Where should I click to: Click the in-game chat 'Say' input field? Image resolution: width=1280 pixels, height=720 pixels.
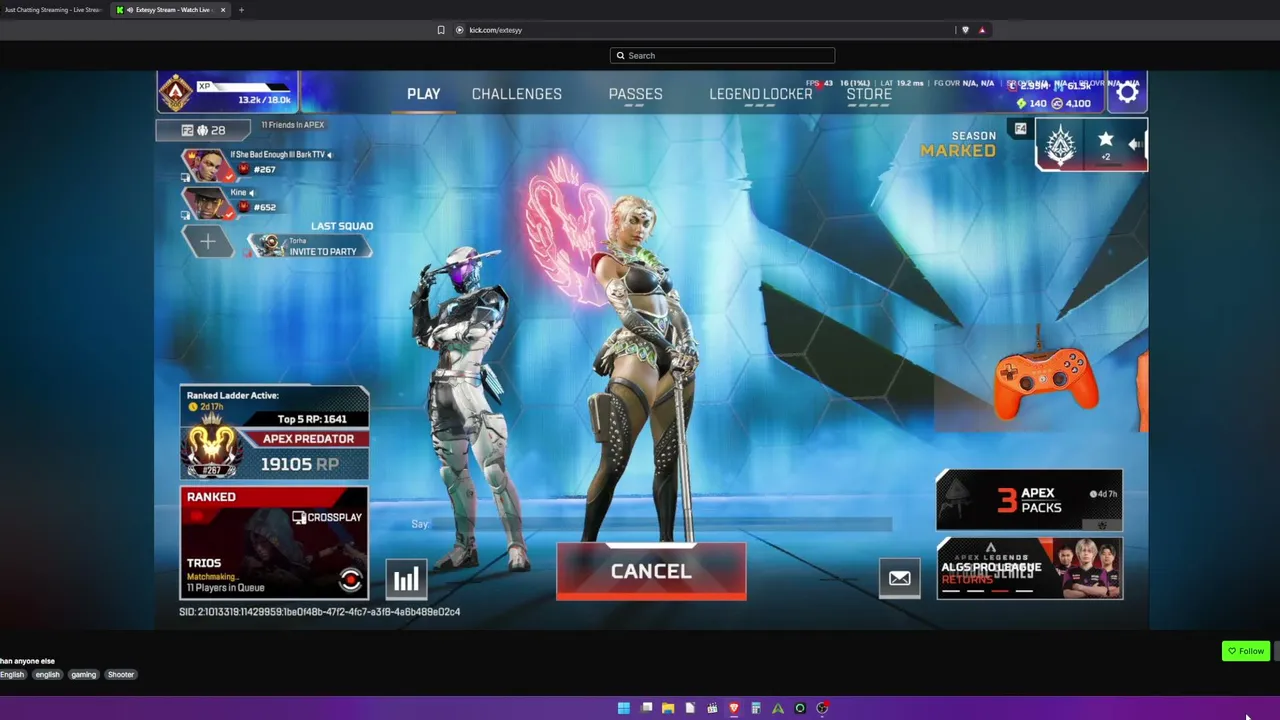pos(650,524)
